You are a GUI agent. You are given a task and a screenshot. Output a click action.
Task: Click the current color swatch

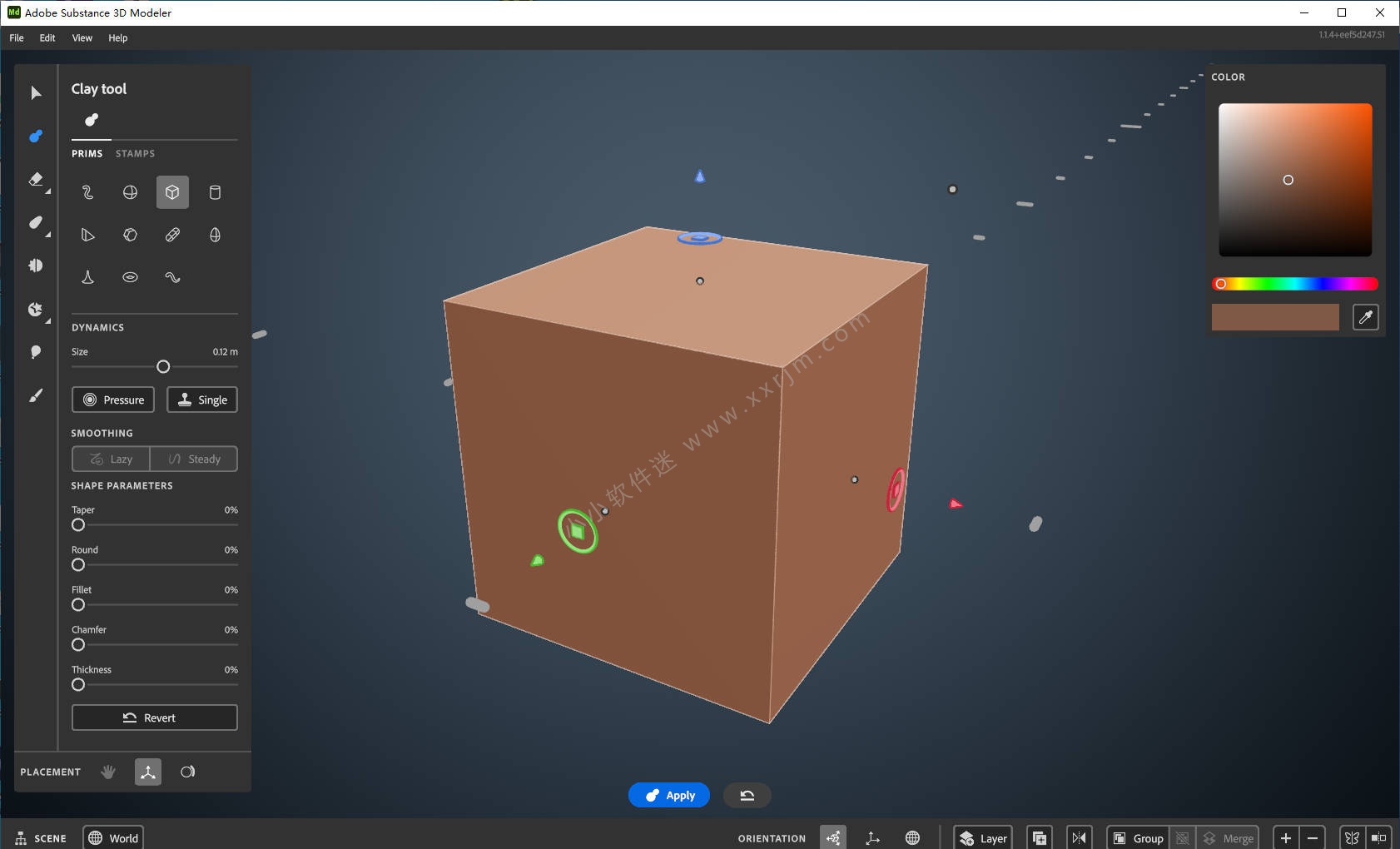1274,317
